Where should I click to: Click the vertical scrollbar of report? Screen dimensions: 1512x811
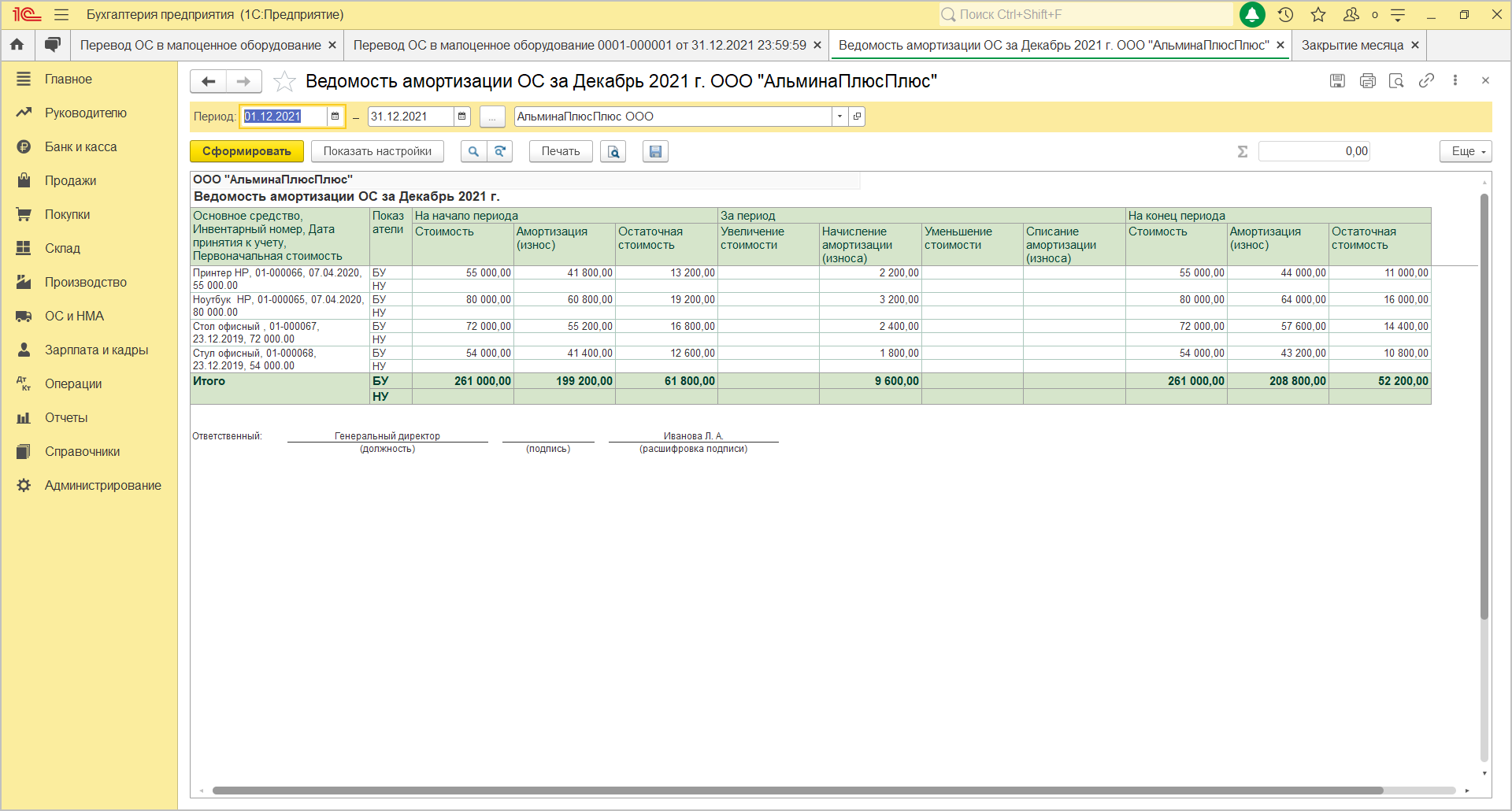pyautogui.click(x=1484, y=405)
